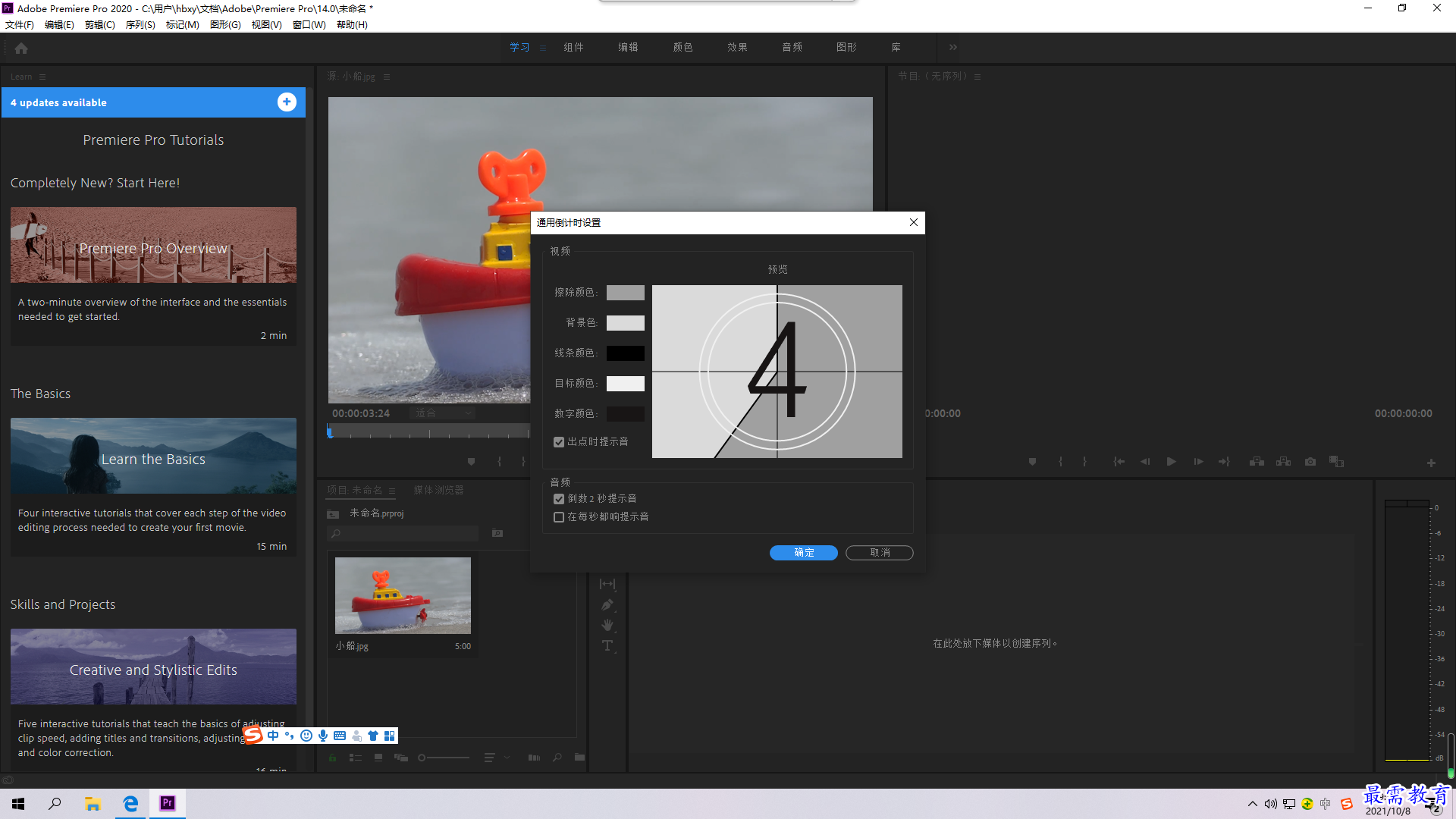
Task: Click Find icon in Project panel footer
Action: tap(557, 758)
